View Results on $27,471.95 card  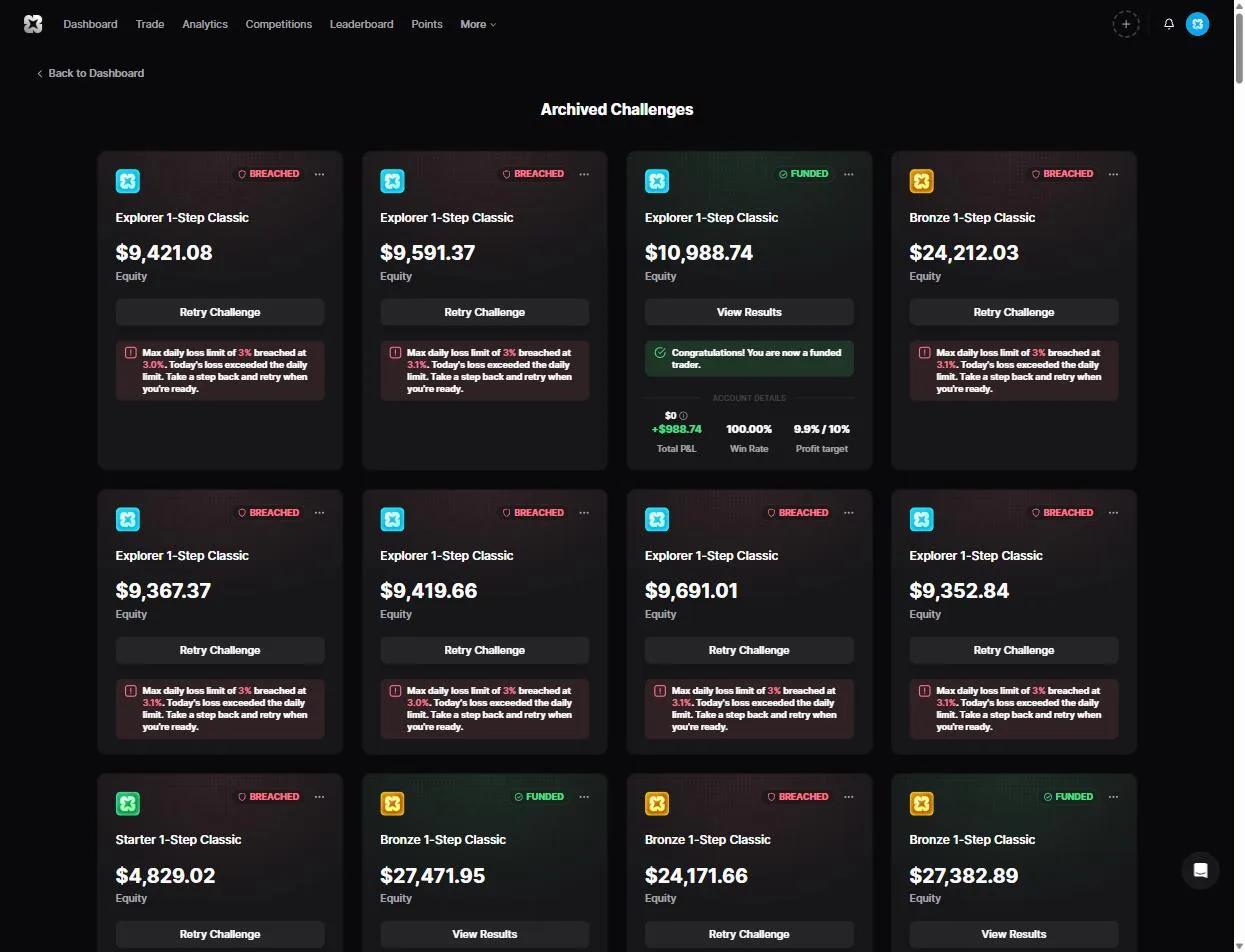(x=485, y=934)
